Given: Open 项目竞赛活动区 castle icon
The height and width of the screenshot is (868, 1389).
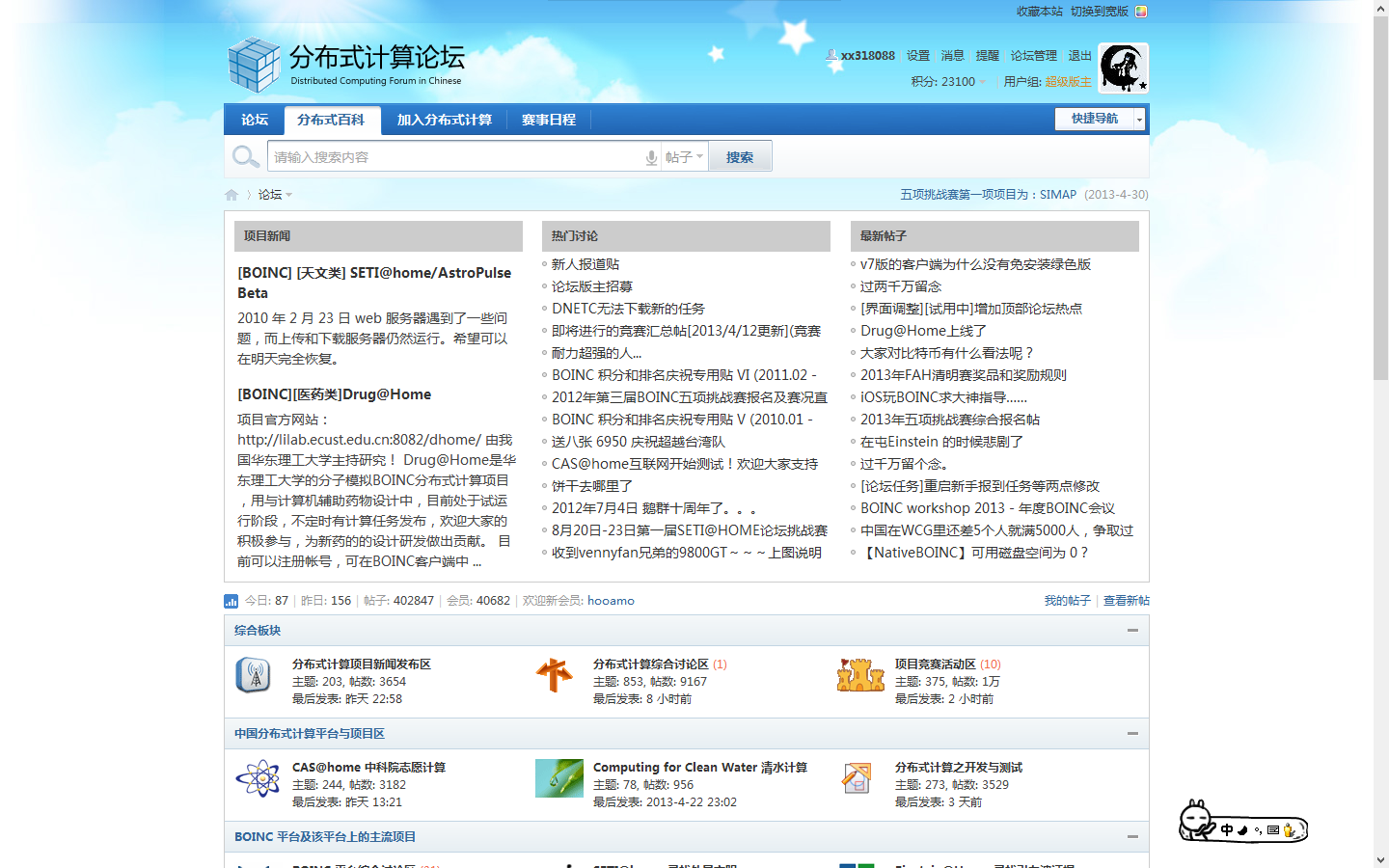Looking at the screenshot, I should pos(860,675).
